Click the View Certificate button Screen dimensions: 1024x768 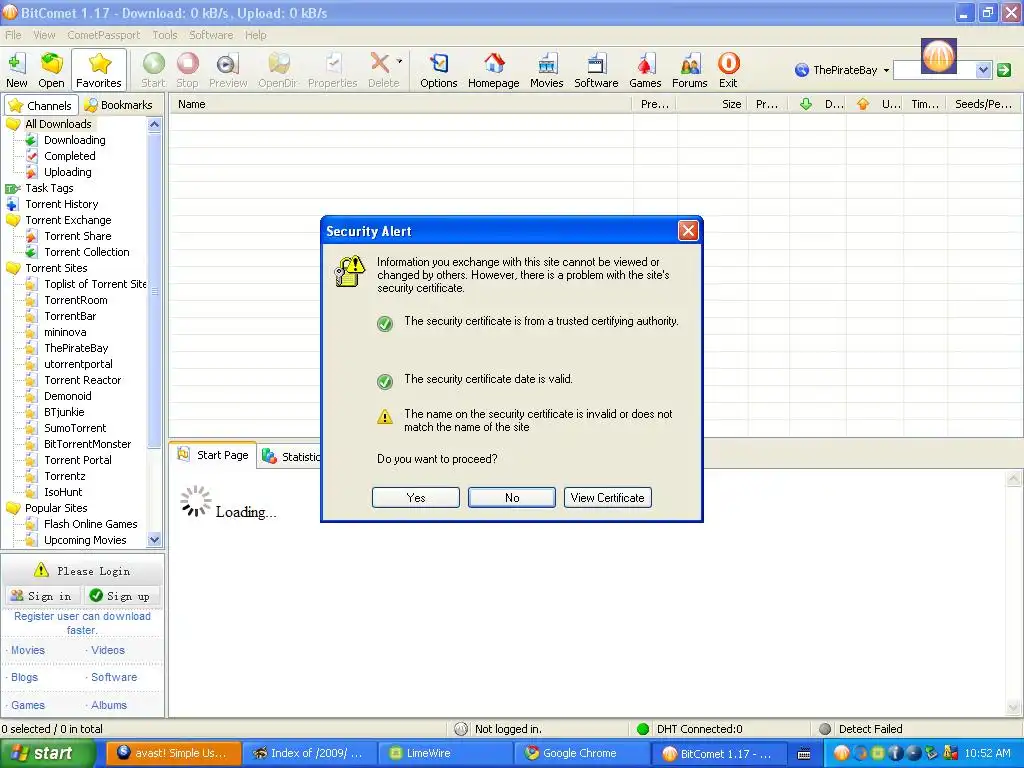(x=608, y=498)
